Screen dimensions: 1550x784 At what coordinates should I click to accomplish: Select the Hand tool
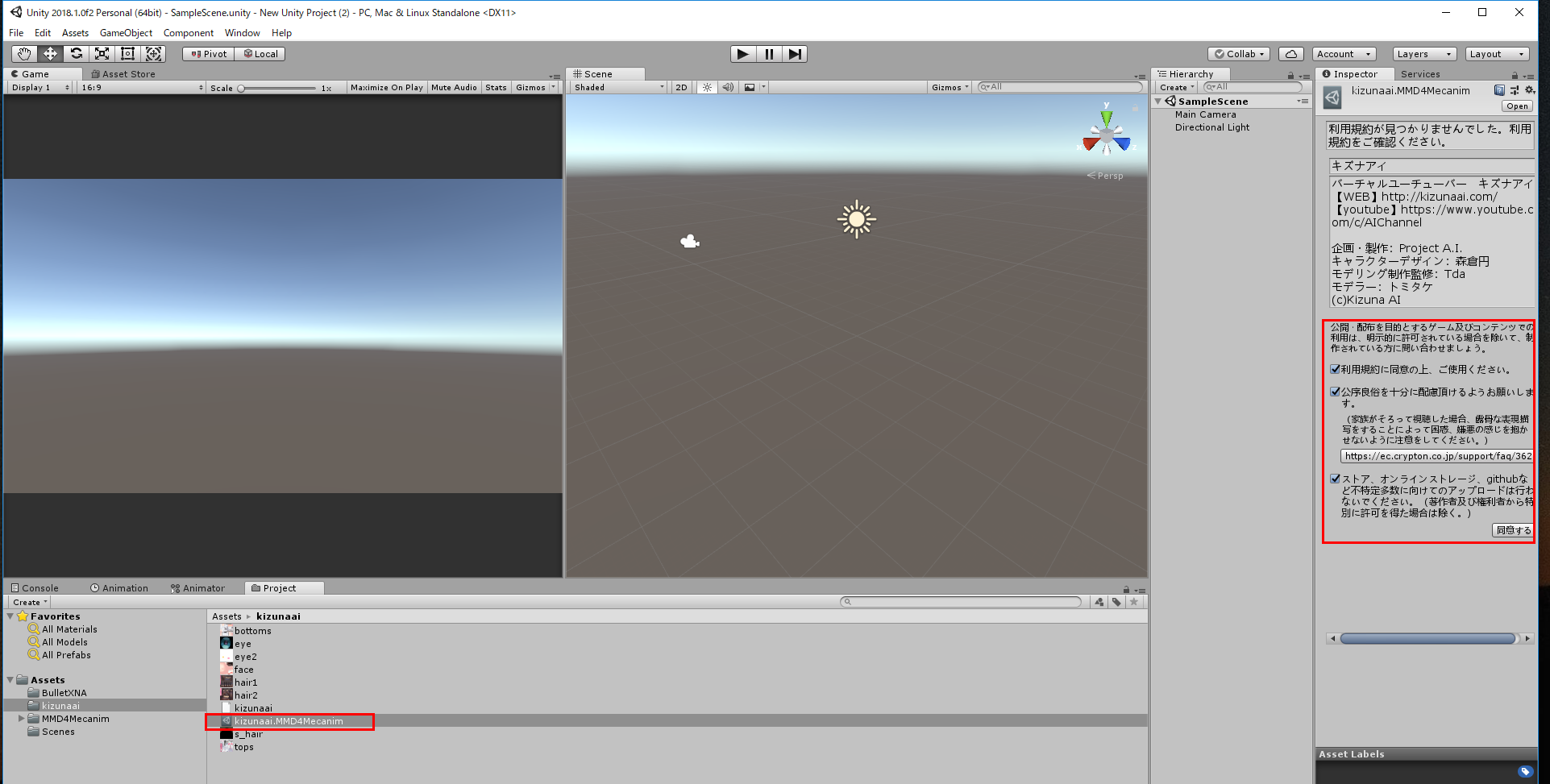point(24,54)
